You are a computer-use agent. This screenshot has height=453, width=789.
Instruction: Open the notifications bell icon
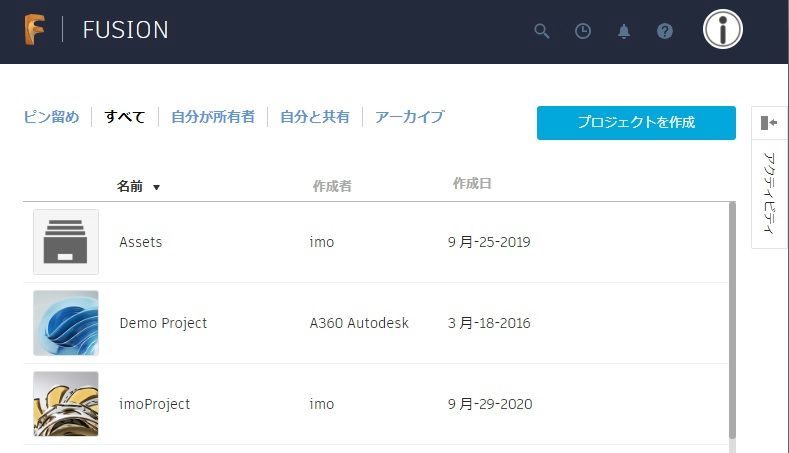(x=623, y=31)
